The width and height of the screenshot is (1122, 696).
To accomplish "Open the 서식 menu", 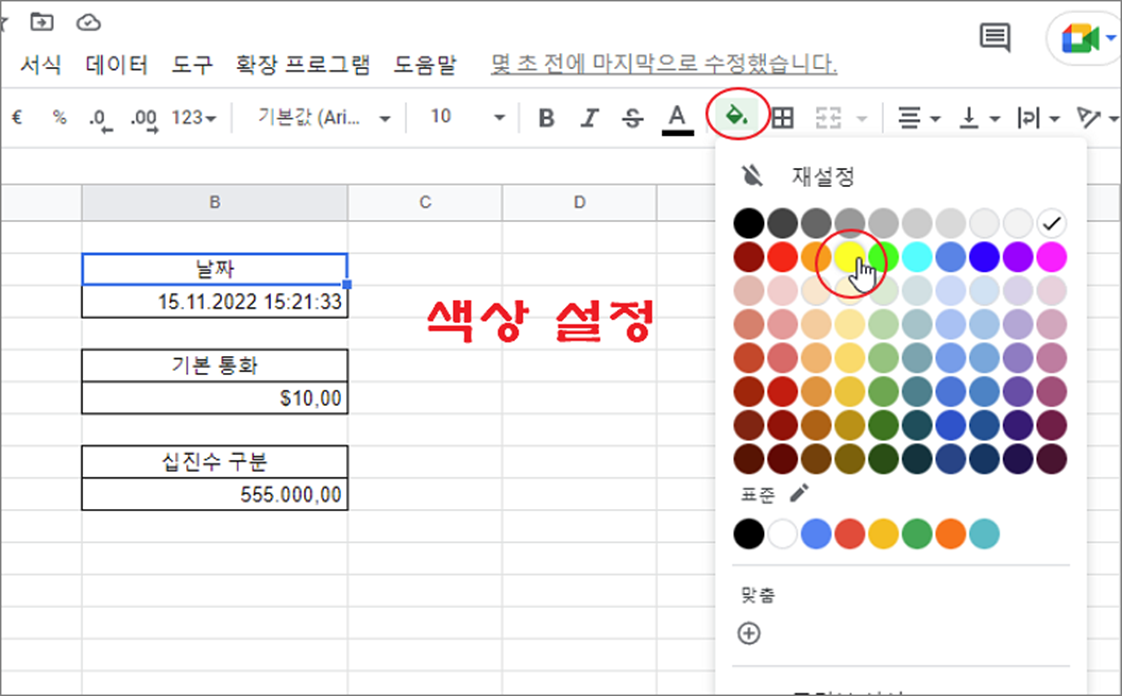I will (40, 64).
